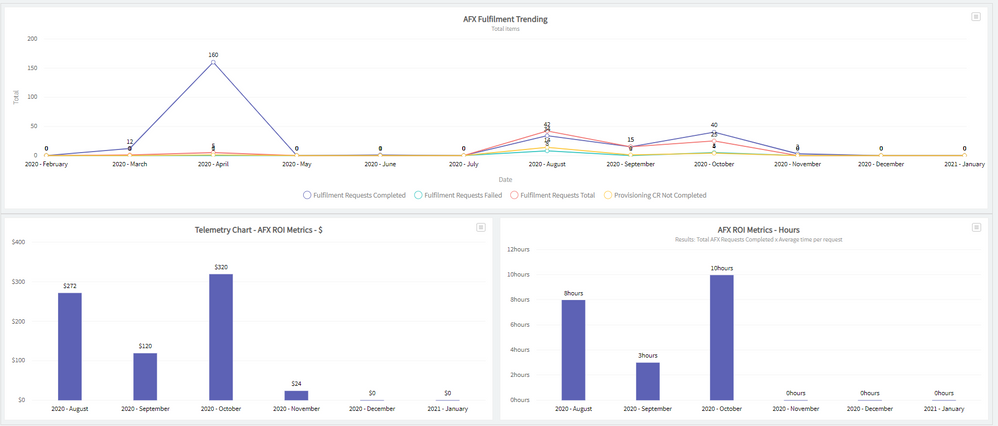
Task: Click the 8hours August bar
Action: click(x=573, y=349)
